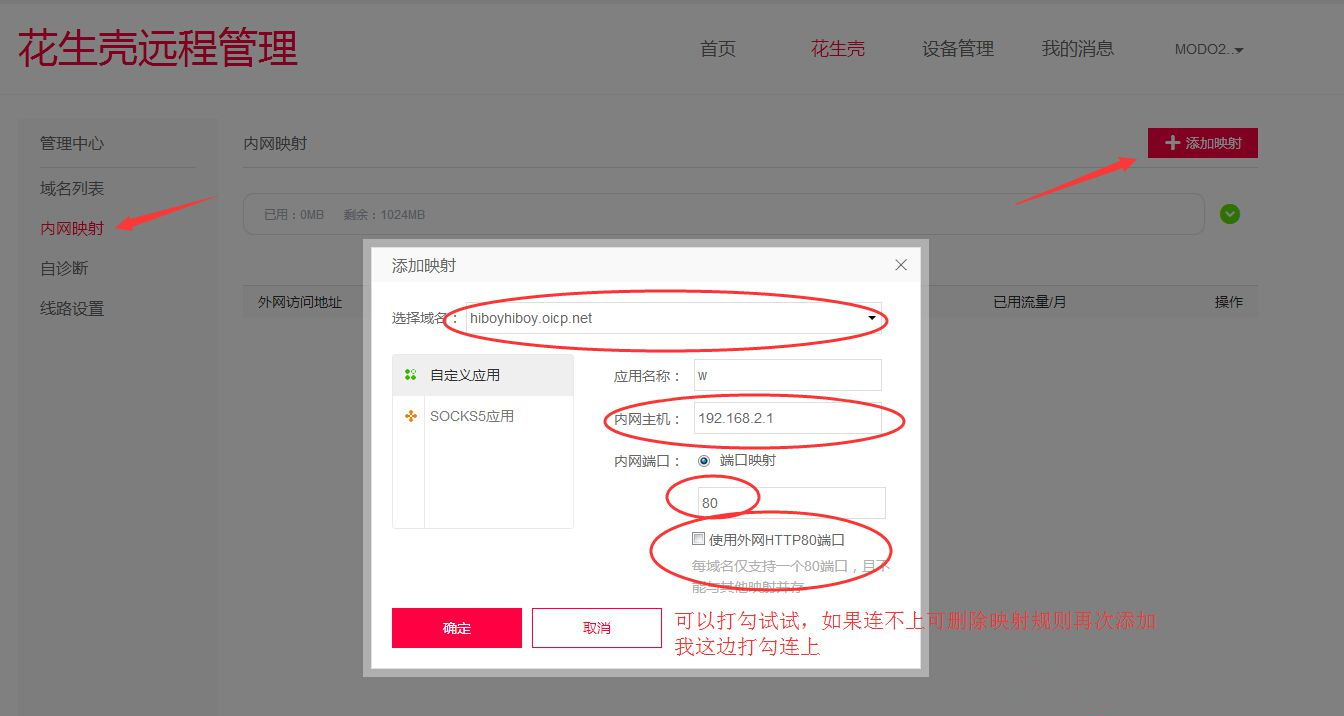
Task: Click the 应用名称 input field
Action: point(788,375)
